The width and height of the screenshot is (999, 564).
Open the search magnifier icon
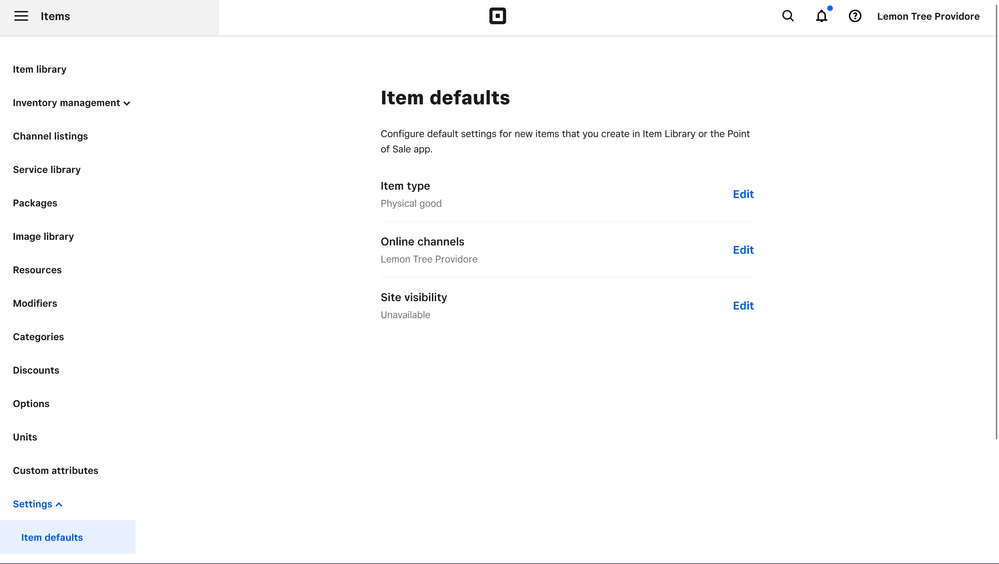pos(788,16)
